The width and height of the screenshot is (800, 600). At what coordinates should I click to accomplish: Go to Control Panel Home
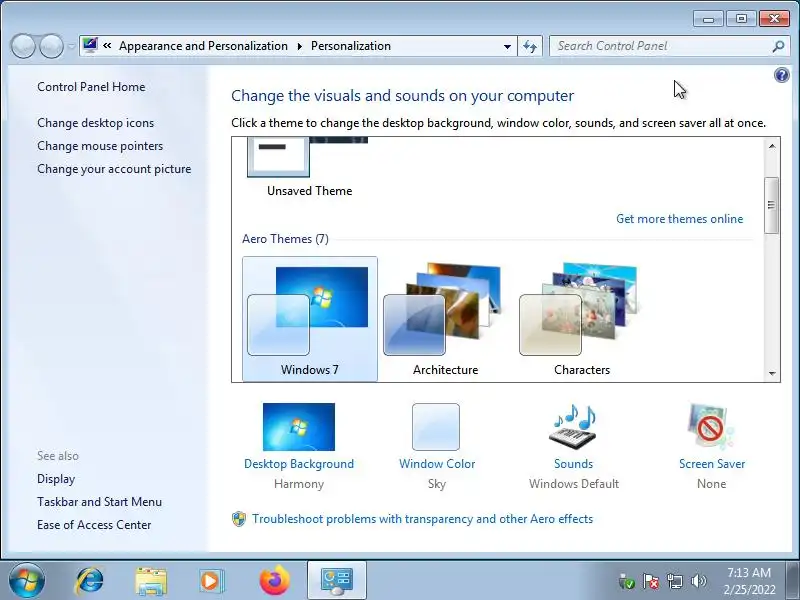click(x=91, y=87)
